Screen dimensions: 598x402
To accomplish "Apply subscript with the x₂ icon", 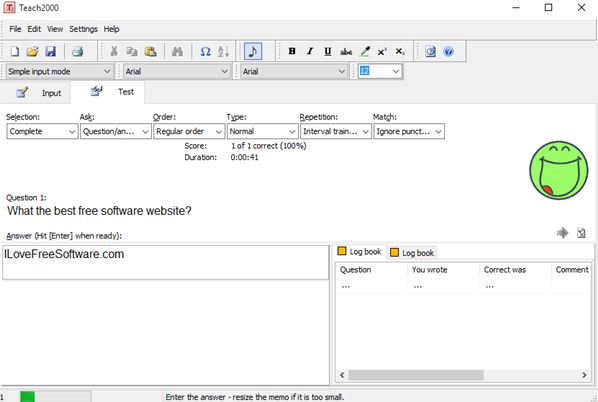I will pyautogui.click(x=400, y=51).
